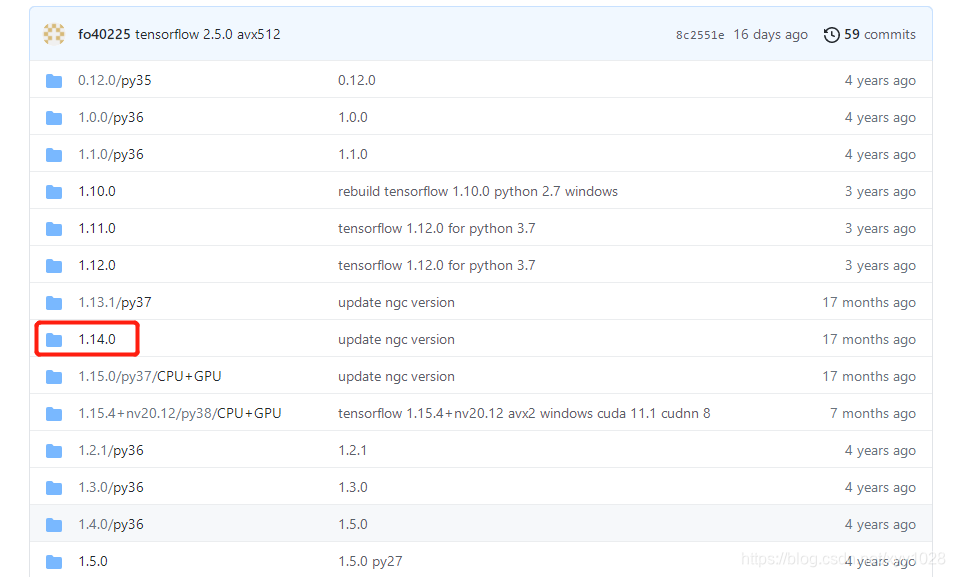Click '17 months ago' on 1.13.1/py37 row
The image size is (955, 577).
869,303
